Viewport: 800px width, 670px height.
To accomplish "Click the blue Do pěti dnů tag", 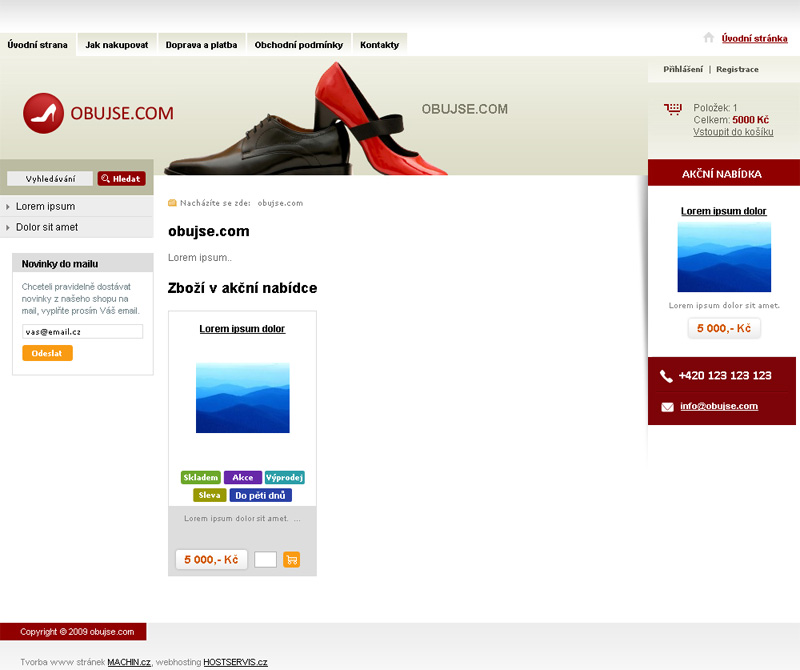I will [261, 495].
